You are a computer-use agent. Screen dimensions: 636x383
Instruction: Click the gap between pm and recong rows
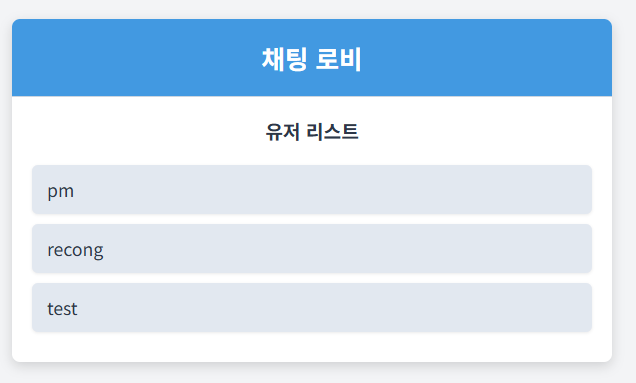coord(312,219)
